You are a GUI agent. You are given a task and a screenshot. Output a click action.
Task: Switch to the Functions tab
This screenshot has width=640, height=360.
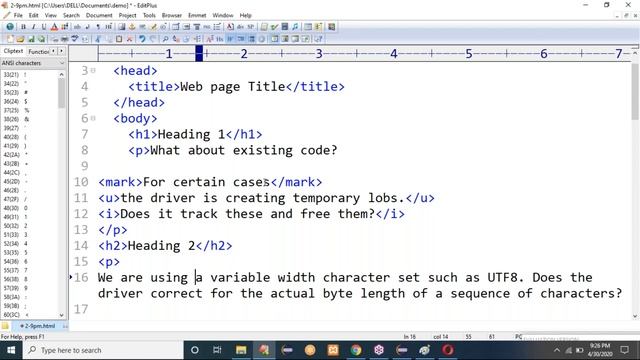(38, 51)
